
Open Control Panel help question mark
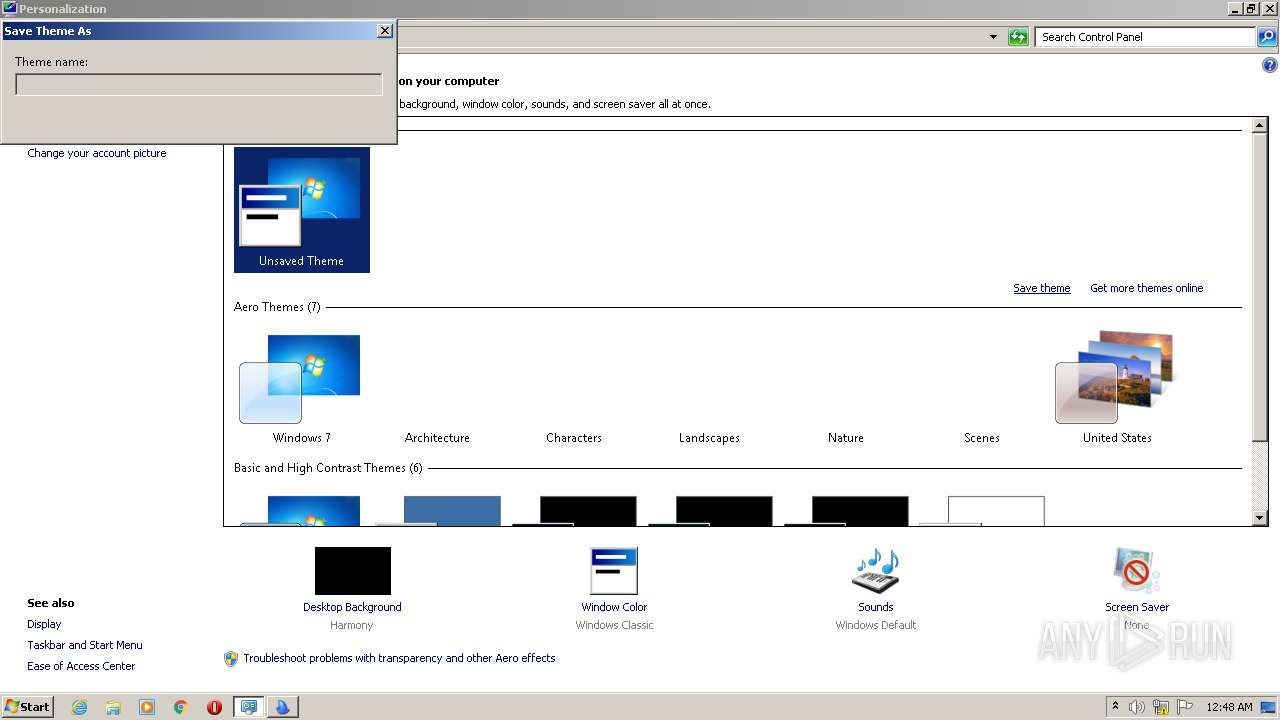pos(1270,65)
